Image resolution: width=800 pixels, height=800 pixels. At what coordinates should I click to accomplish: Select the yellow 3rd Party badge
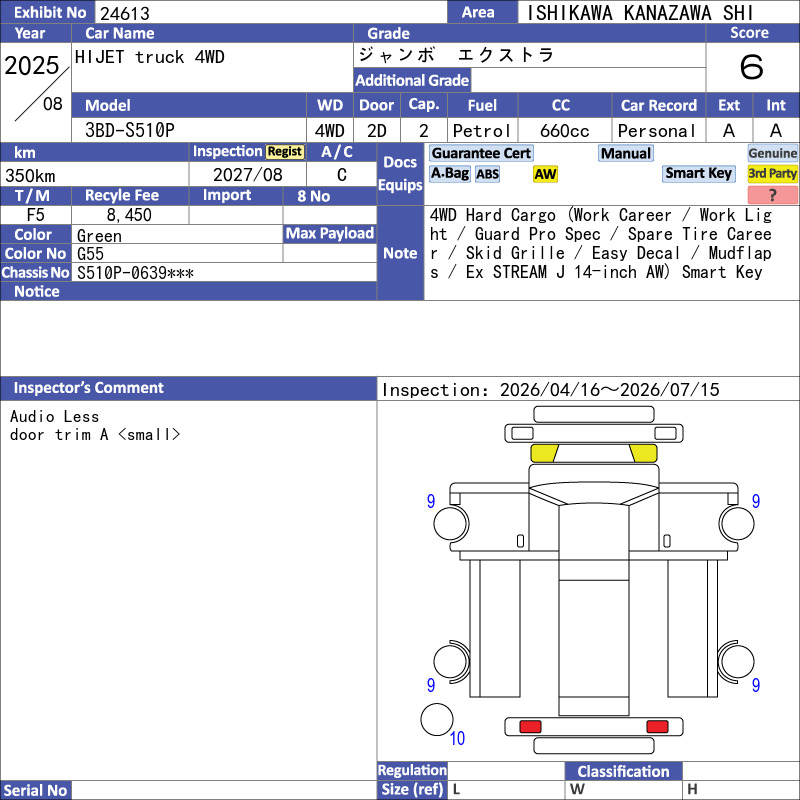(772, 174)
